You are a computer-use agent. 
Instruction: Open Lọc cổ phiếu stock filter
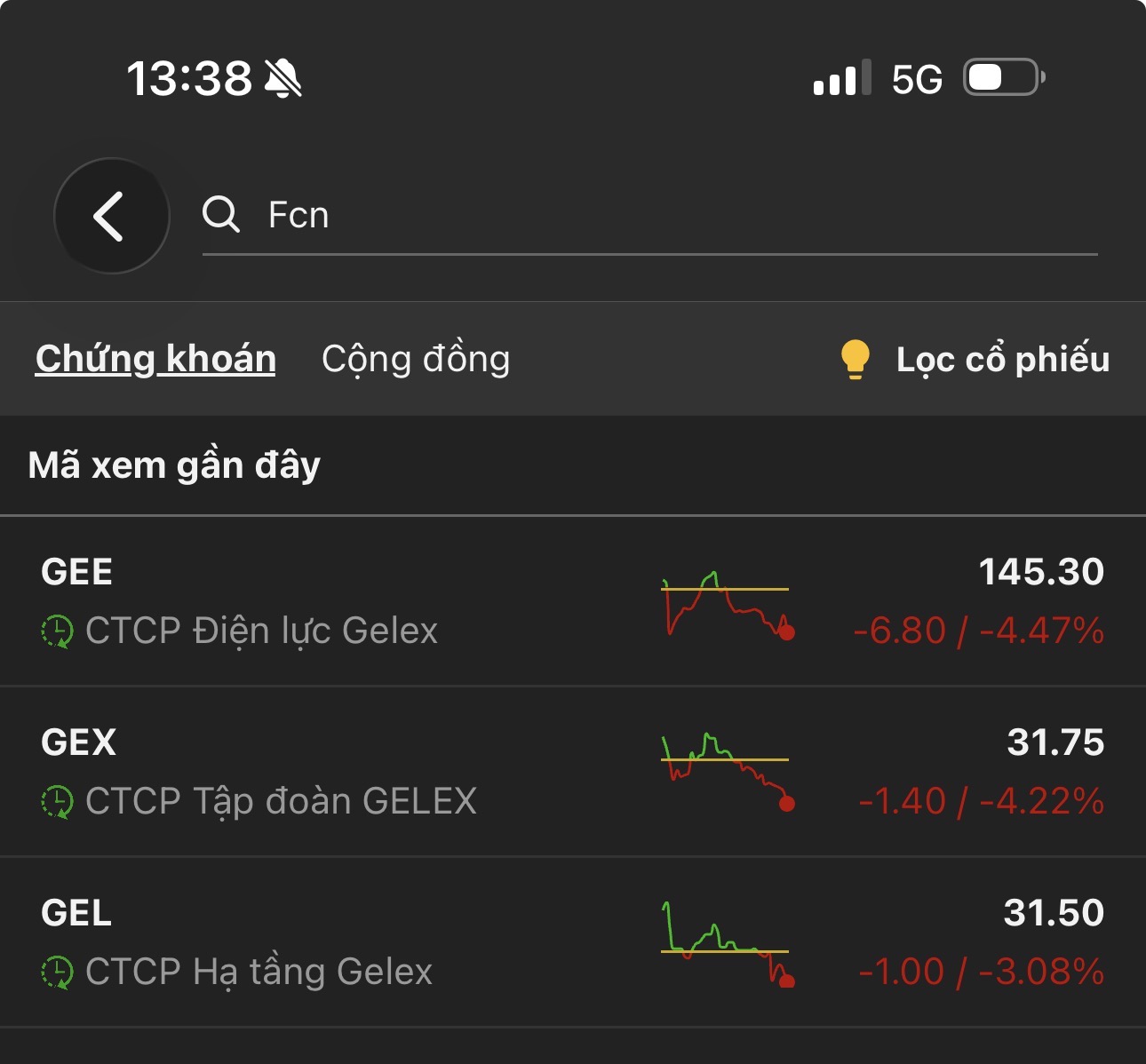[1002, 359]
